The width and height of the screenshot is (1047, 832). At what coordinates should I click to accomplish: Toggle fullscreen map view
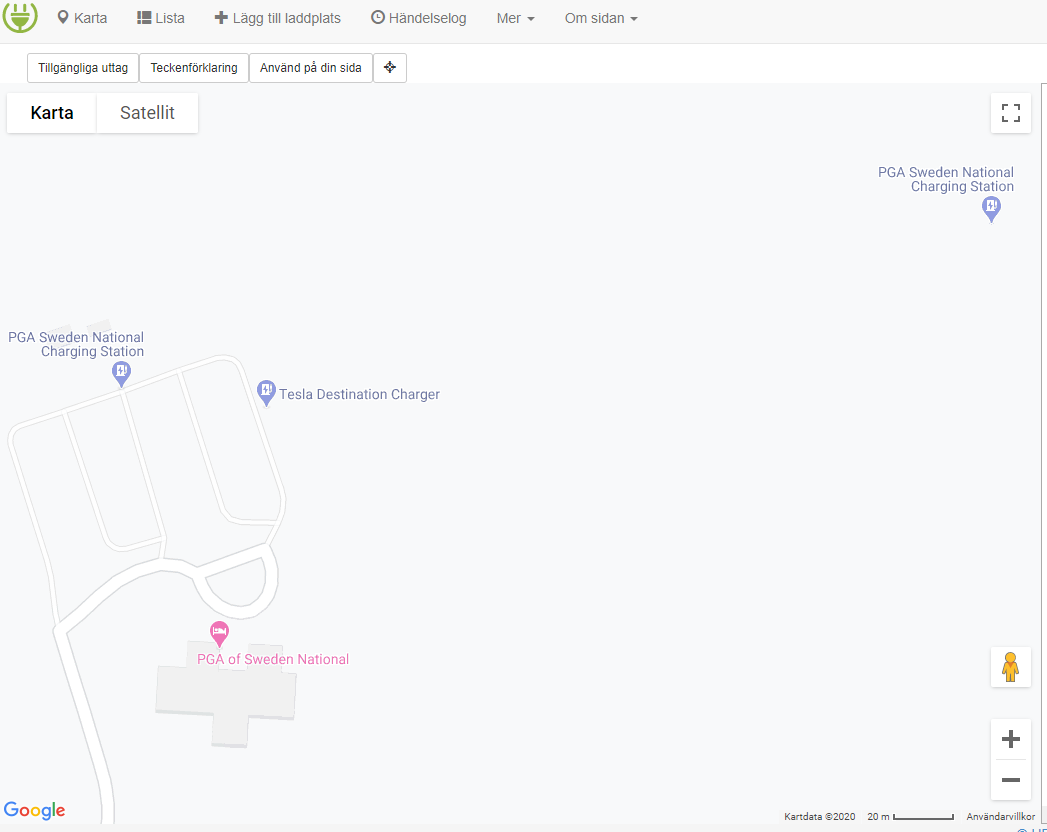[x=1010, y=113]
